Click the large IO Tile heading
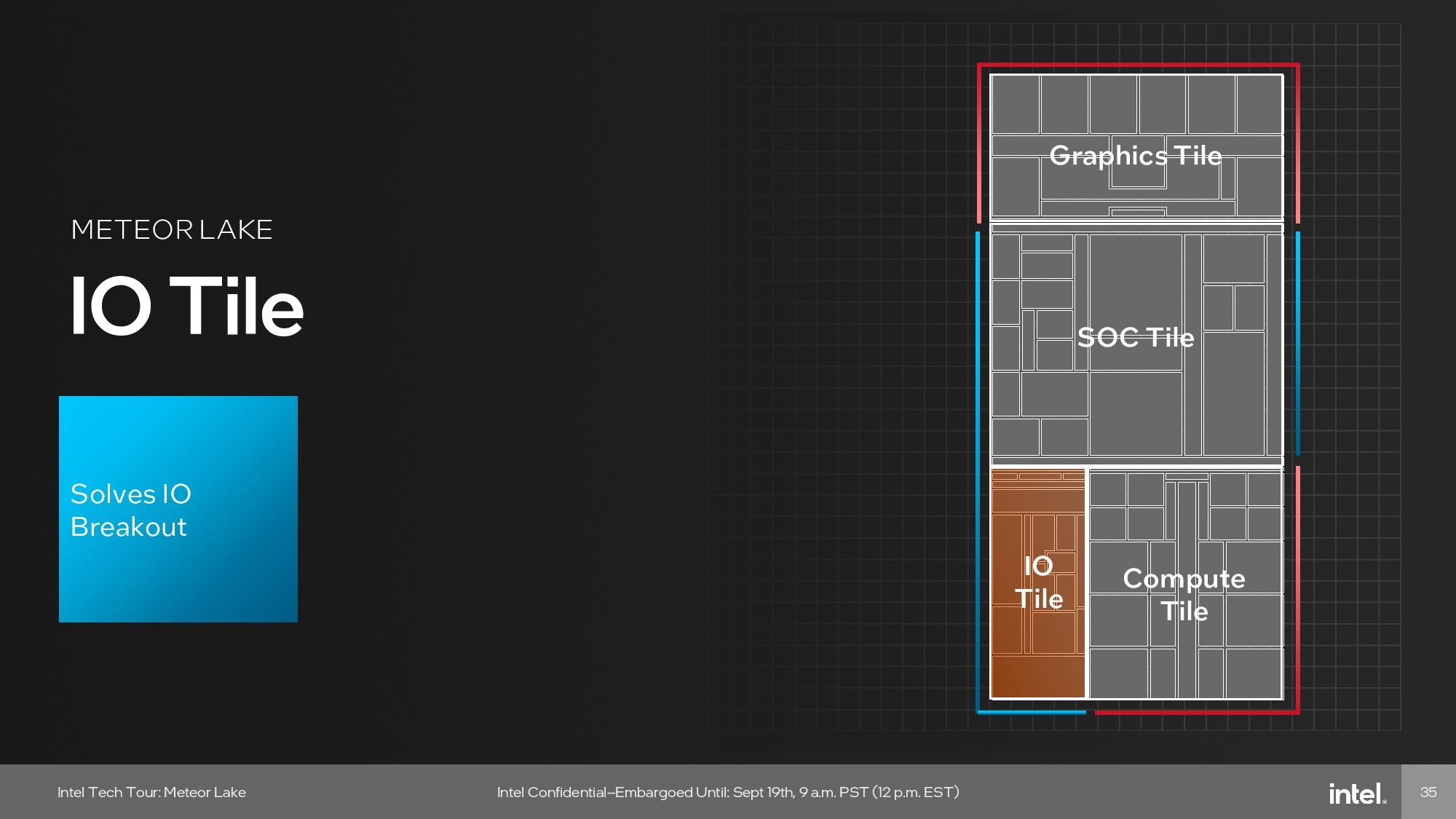The image size is (1456, 819). 186,306
